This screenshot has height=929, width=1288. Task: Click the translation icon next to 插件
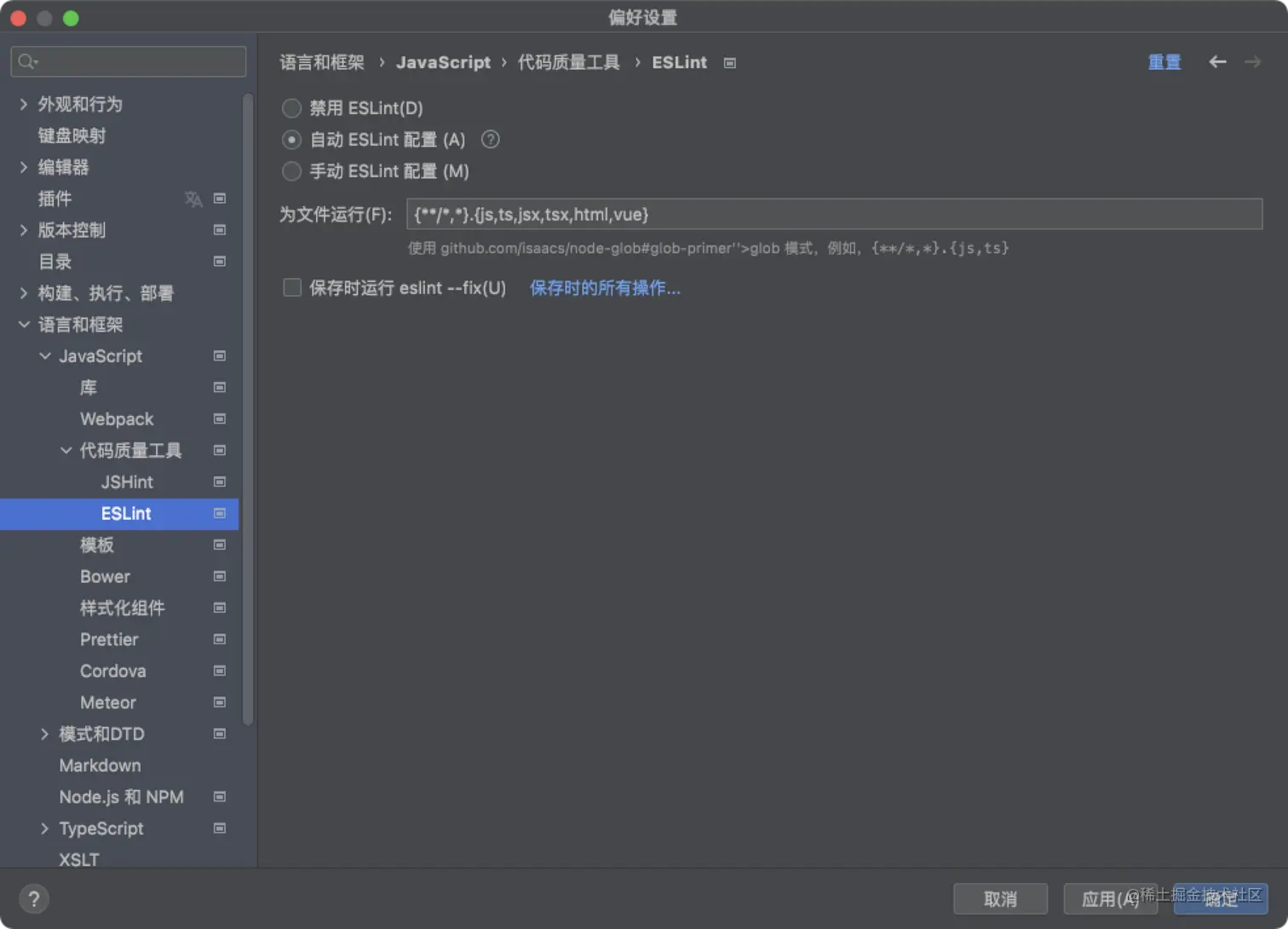point(193,199)
